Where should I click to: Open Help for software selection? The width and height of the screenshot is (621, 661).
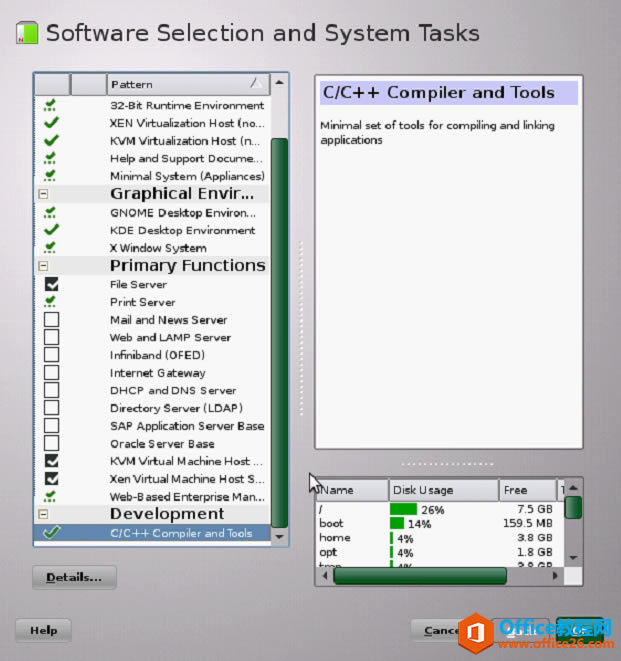click(43, 630)
